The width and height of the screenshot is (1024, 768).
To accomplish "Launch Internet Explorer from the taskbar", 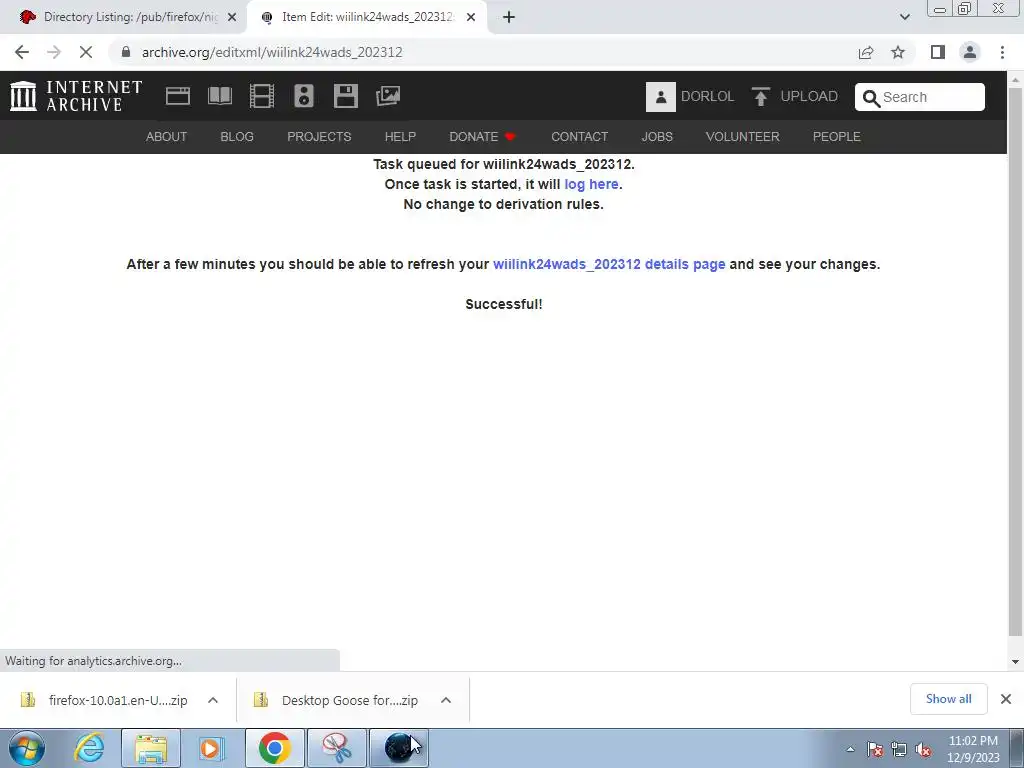I will click(x=89, y=748).
